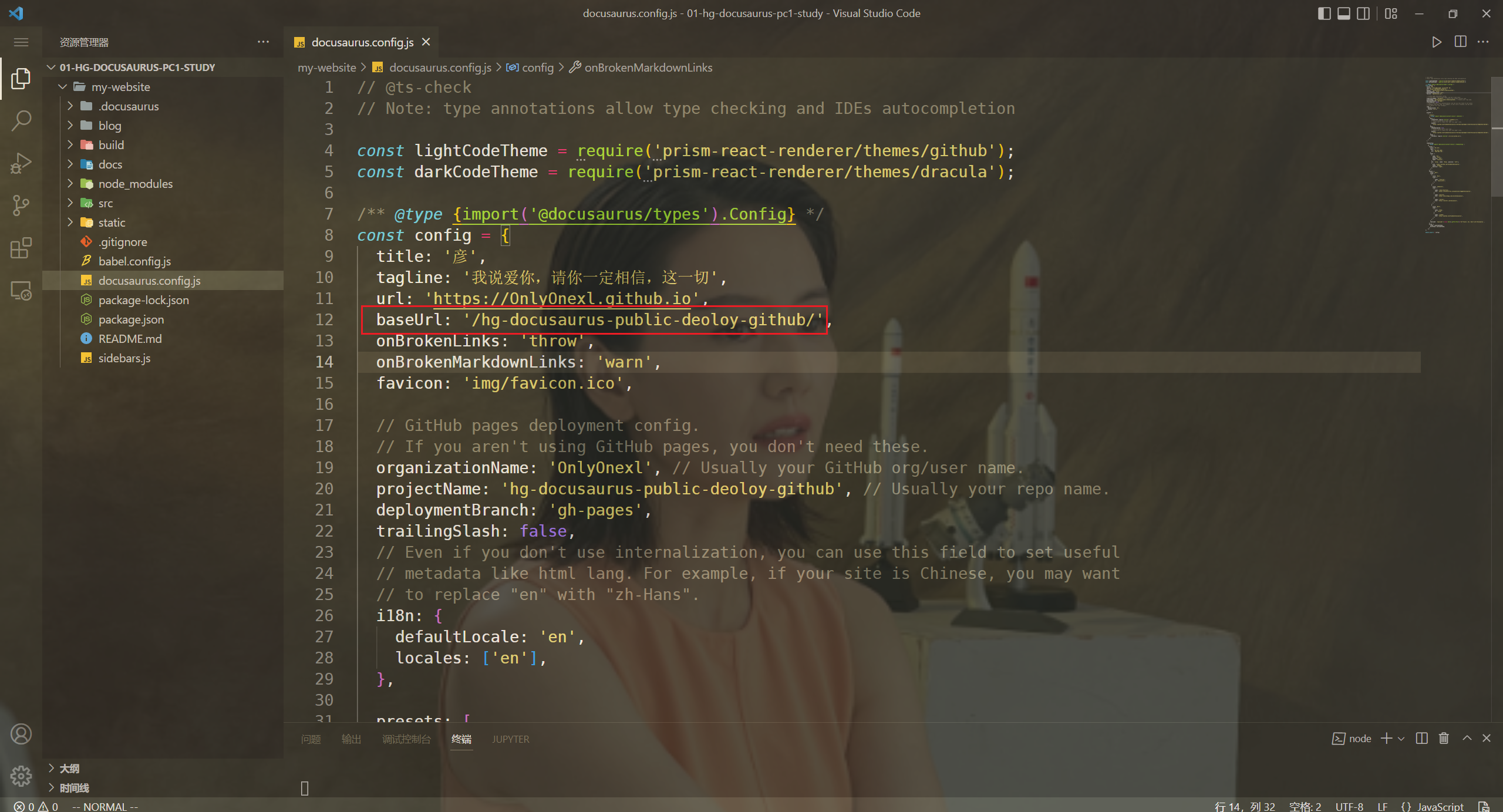
Task: Switch to the 问题 problems tab
Action: [x=311, y=739]
